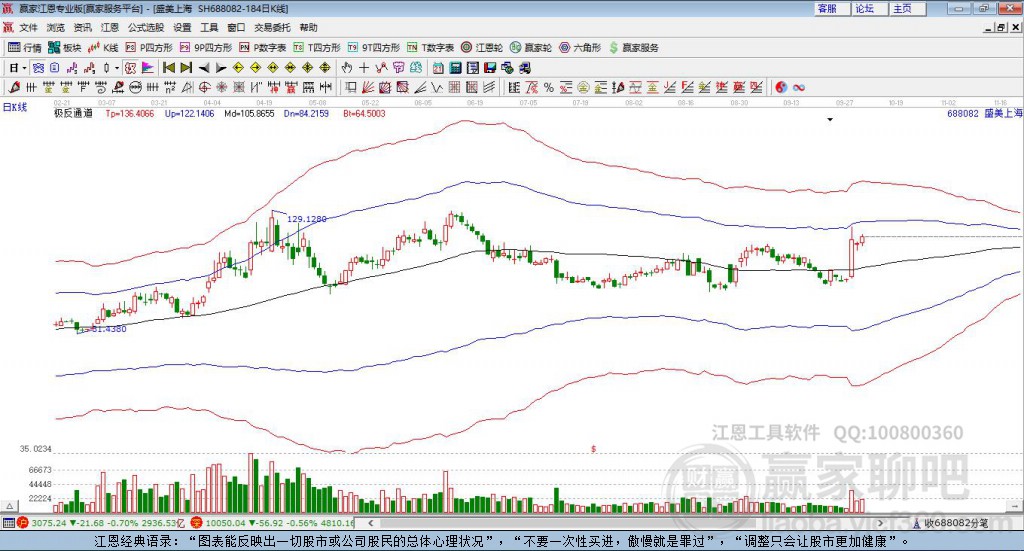Expand the 日 period dropdown arrow
The width and height of the screenshot is (1024, 551).
click(24, 68)
